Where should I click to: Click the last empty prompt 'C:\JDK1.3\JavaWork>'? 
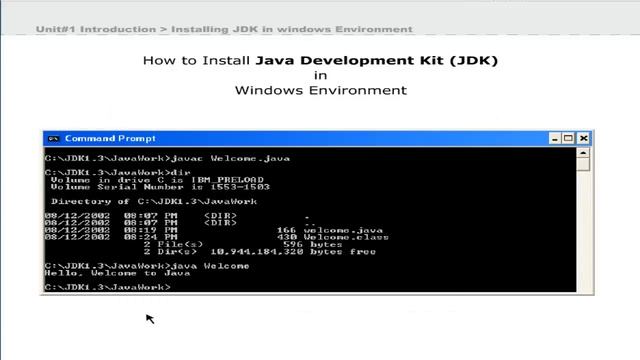107,287
